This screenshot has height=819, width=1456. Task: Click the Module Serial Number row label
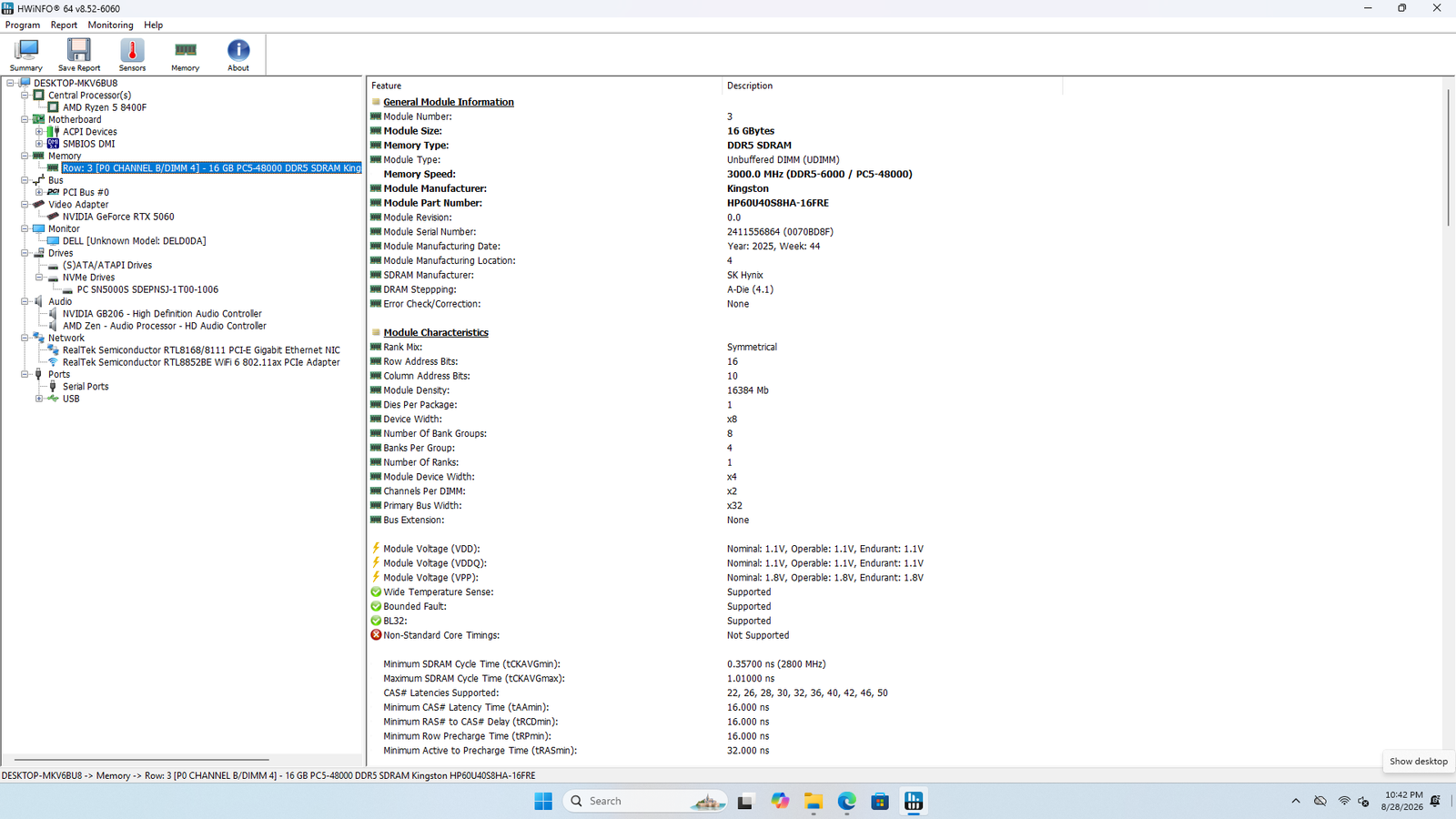430,232
